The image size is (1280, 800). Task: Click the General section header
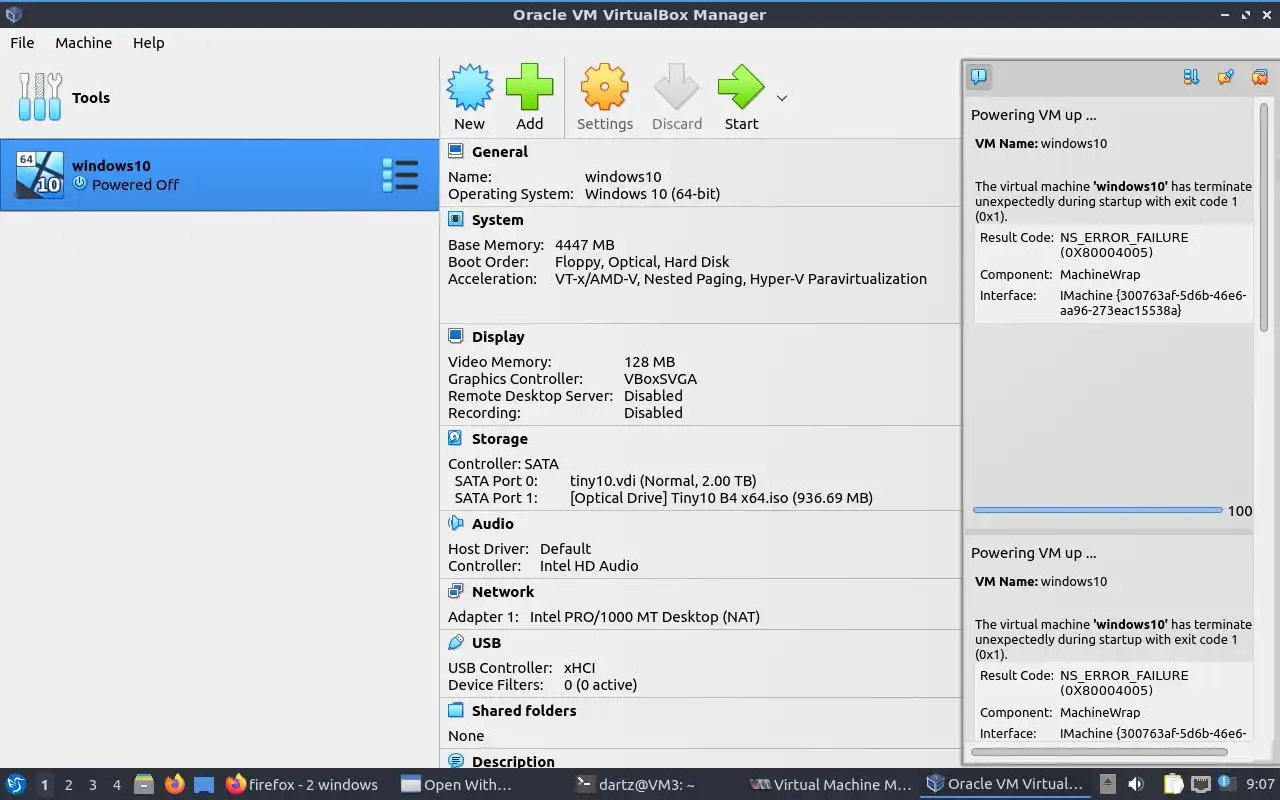(500, 152)
